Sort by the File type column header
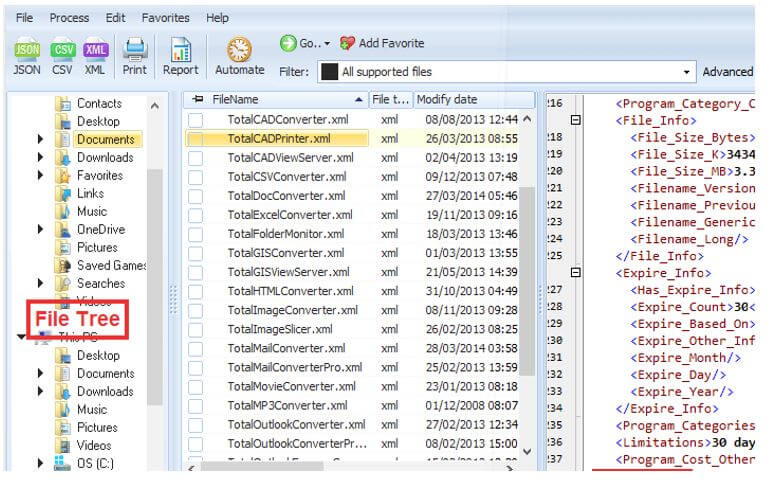The width and height of the screenshot is (767, 483). 391,99
